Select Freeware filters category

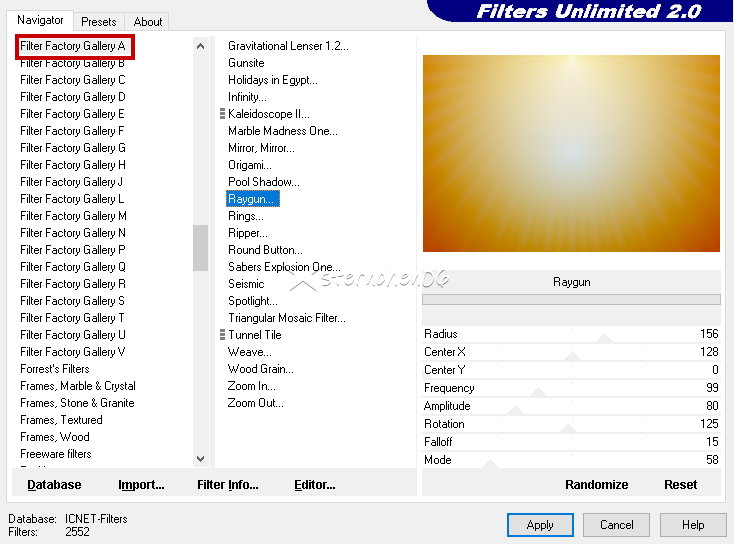pos(55,454)
